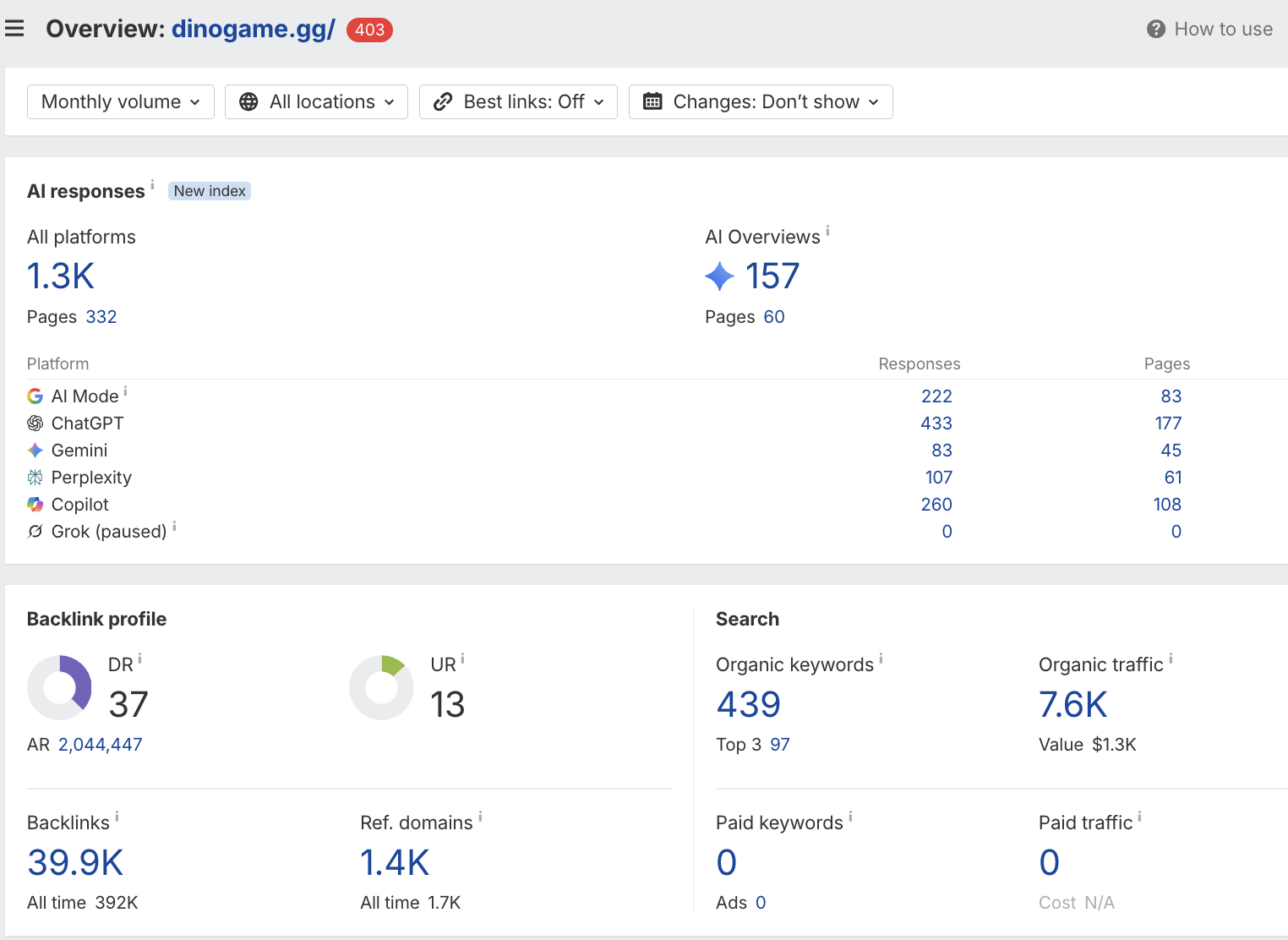The width and height of the screenshot is (1288, 940).
Task: Open Paid keywords 0 report
Action: (727, 863)
